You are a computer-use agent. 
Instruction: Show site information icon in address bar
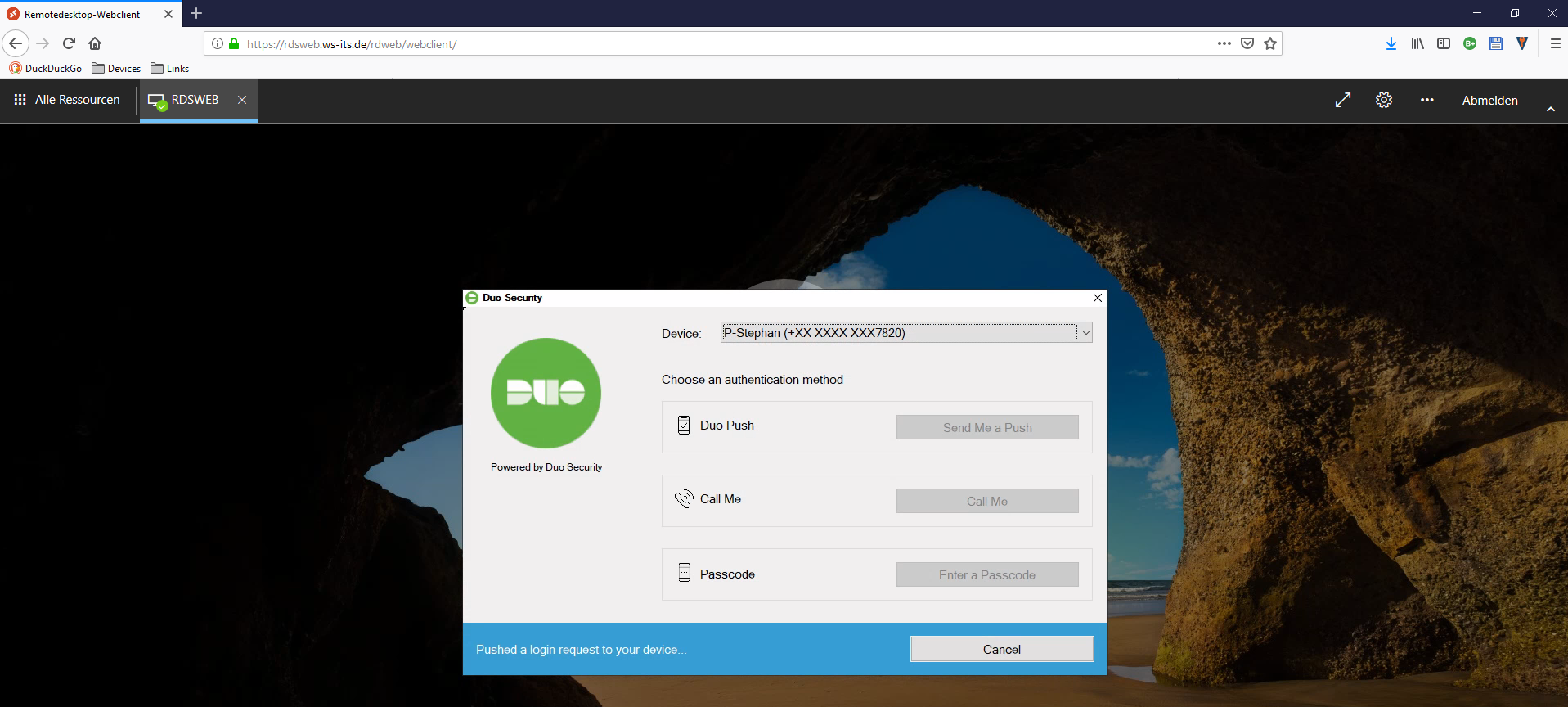coord(218,43)
